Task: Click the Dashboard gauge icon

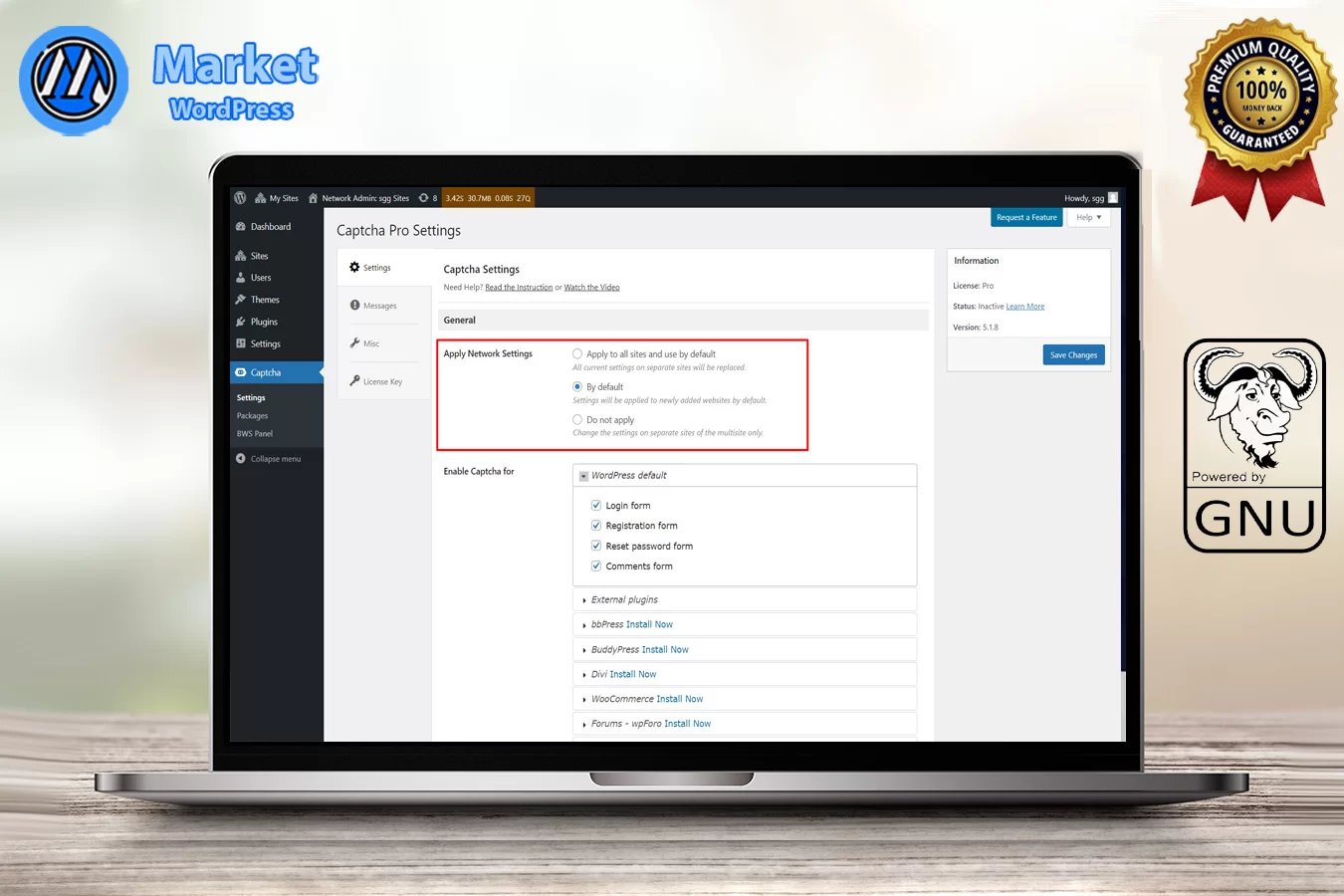Action: point(241,227)
